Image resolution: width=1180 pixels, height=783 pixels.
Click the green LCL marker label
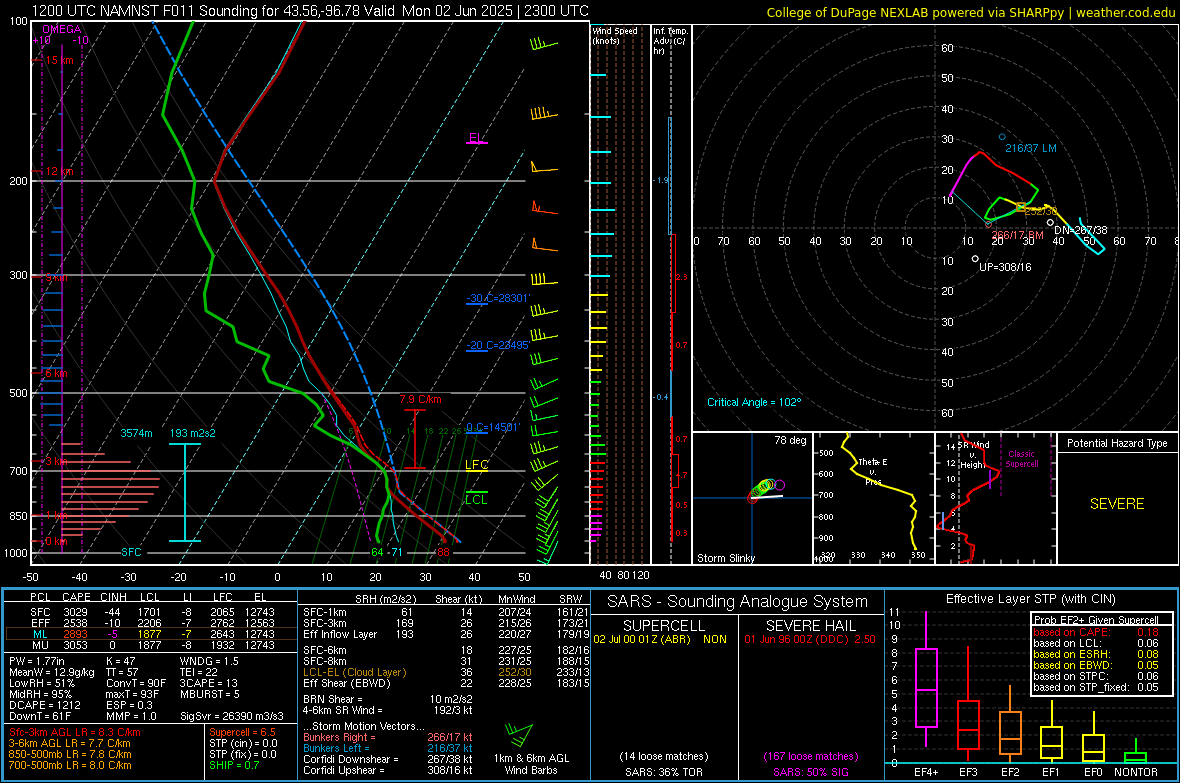point(476,500)
